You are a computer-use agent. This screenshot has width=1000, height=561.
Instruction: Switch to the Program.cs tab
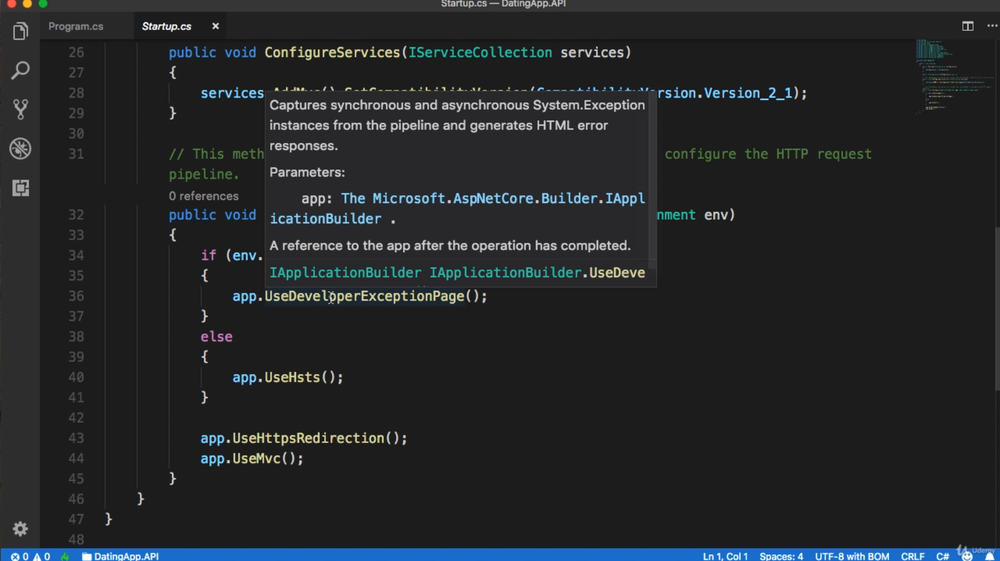(76, 26)
